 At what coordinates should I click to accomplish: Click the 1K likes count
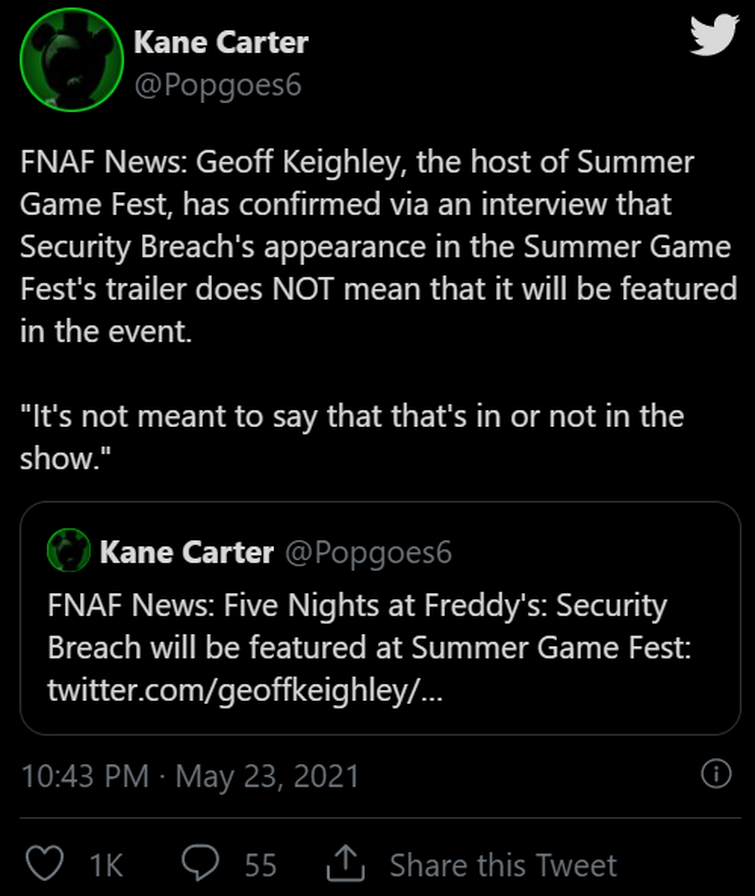(107, 865)
